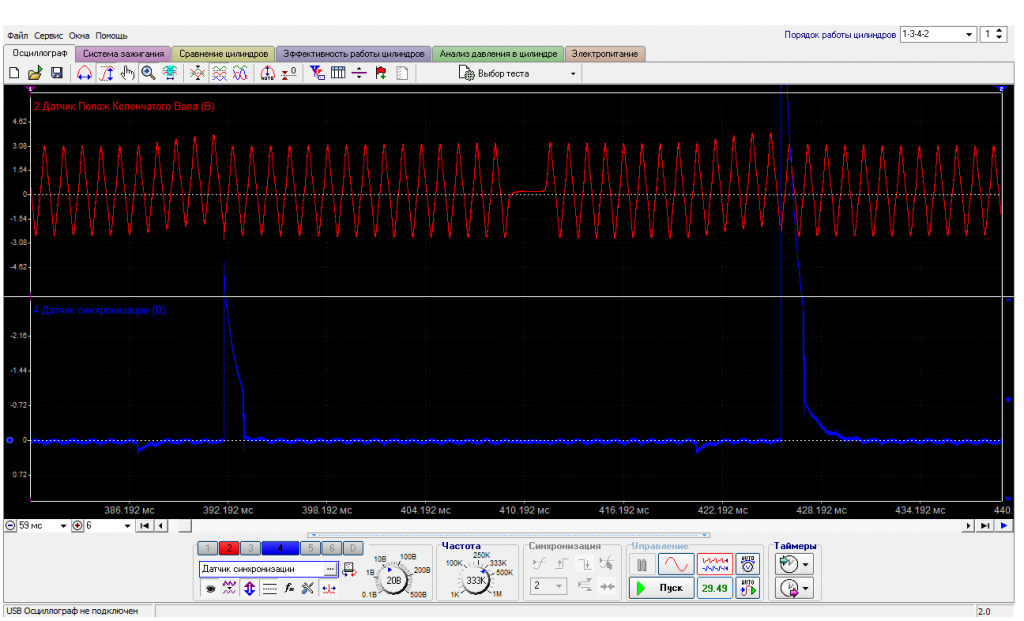Jump to the recording start with skip-back button
The image size is (1024, 621).
pyautogui.click(x=144, y=526)
